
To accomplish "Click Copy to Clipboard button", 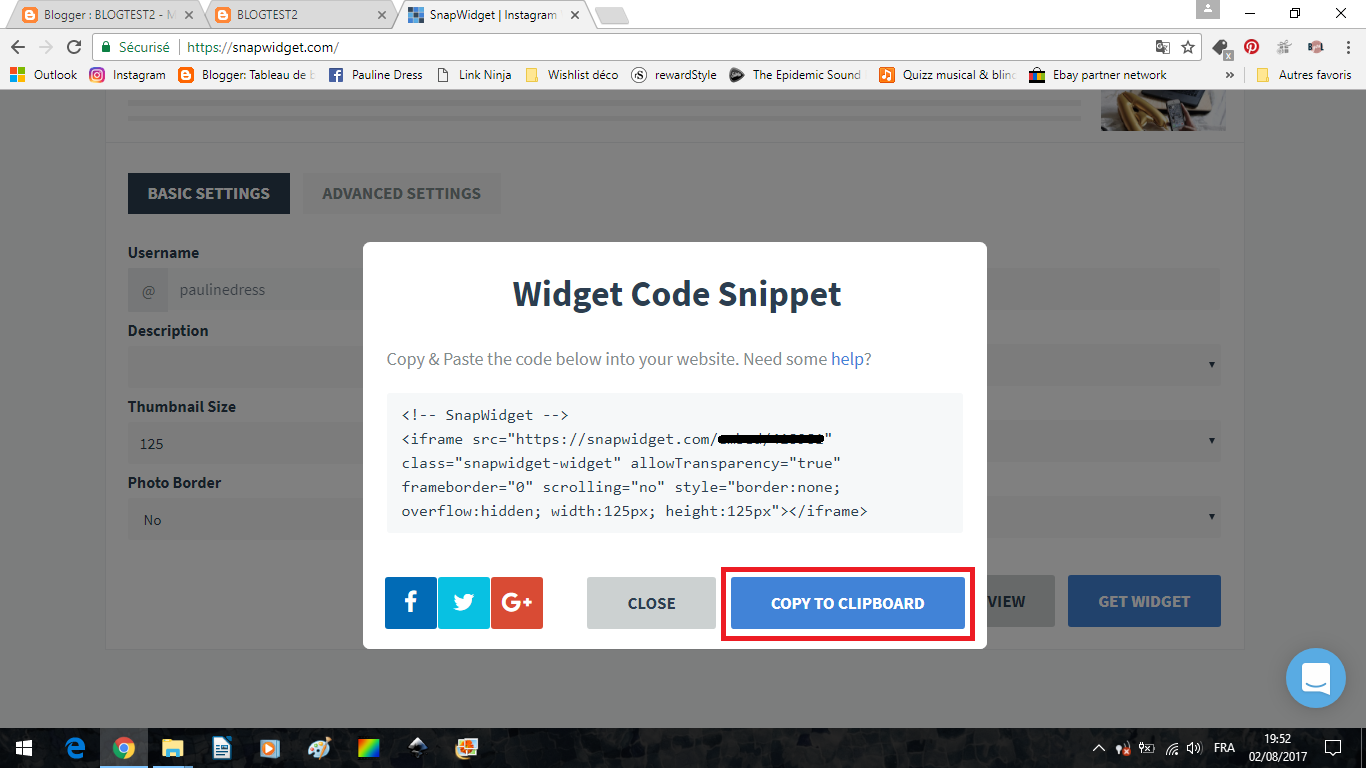I will click(x=848, y=603).
